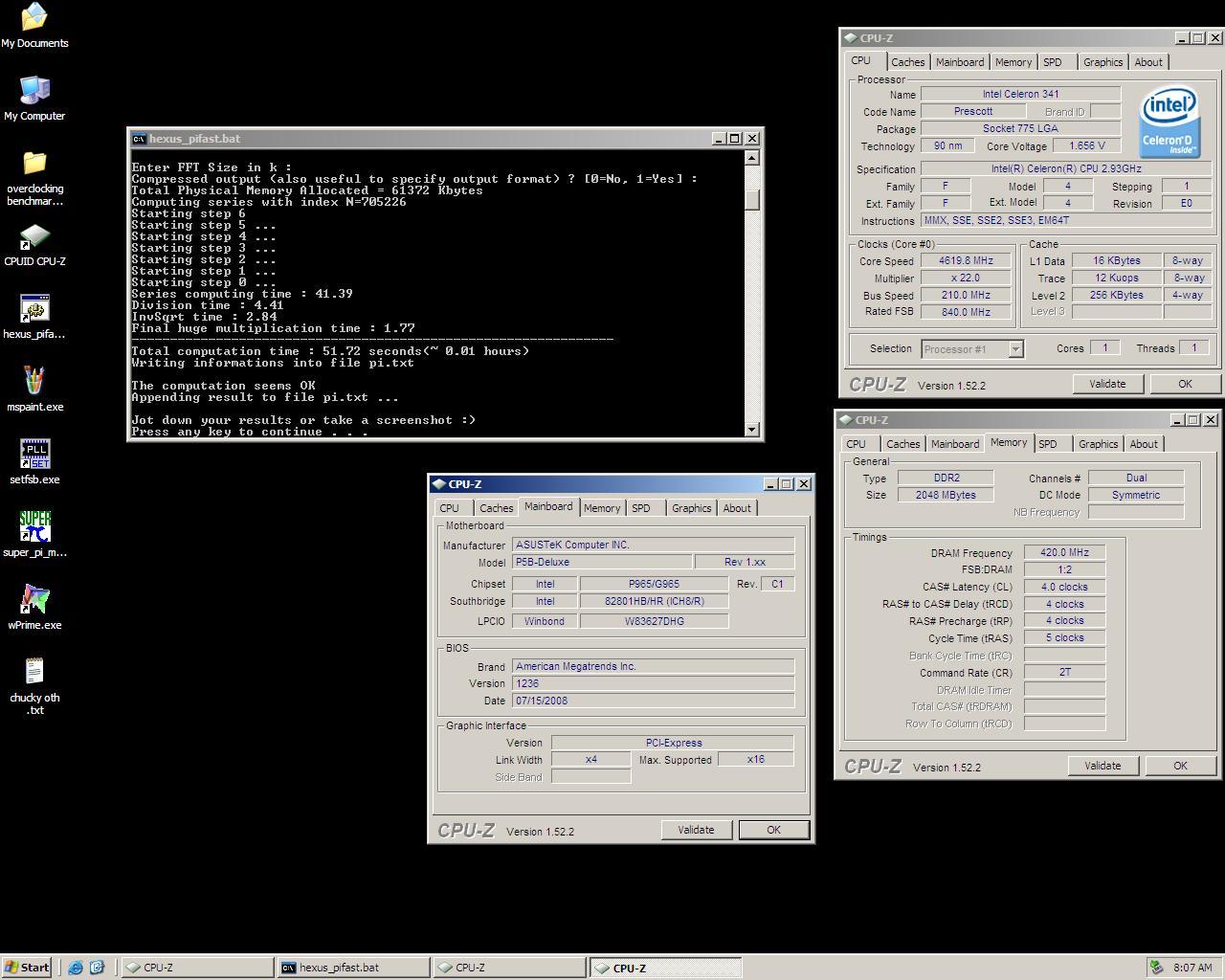Click the system tray notification icon

[1157, 968]
